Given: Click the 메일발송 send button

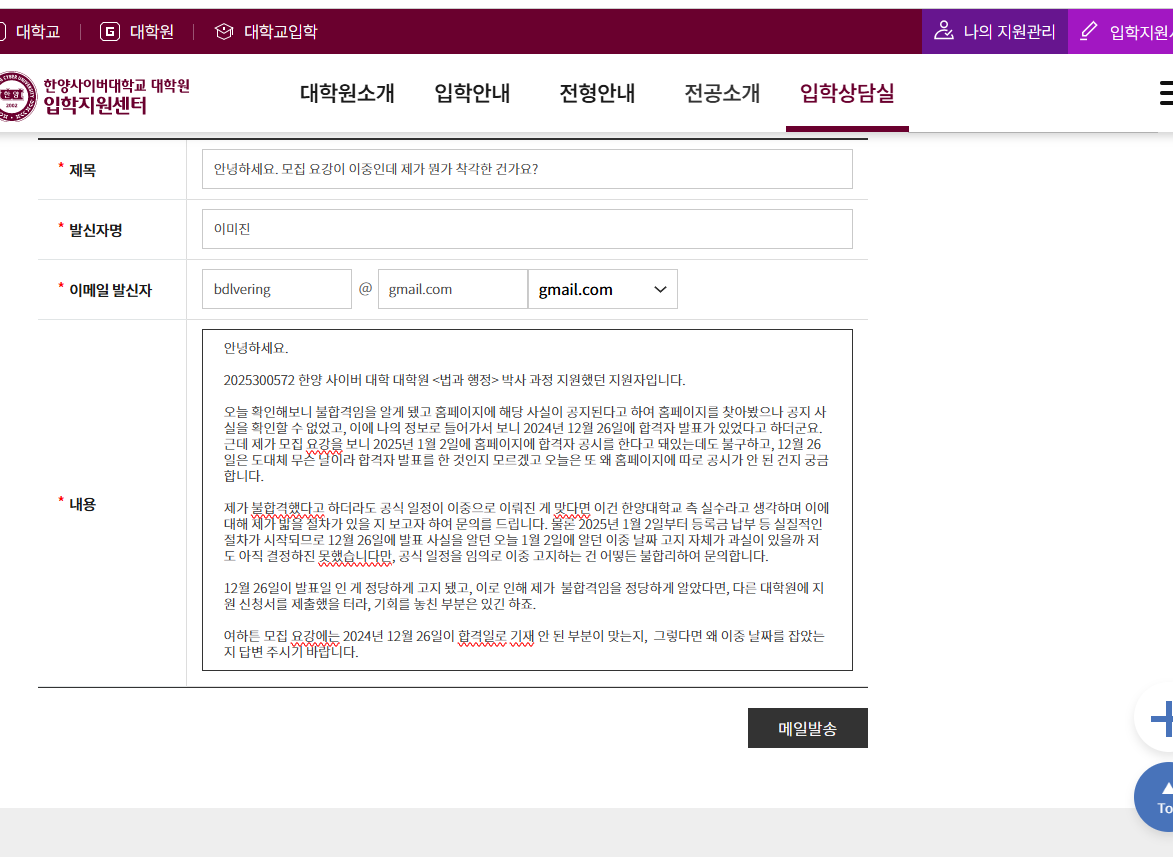Looking at the screenshot, I should pos(807,727).
